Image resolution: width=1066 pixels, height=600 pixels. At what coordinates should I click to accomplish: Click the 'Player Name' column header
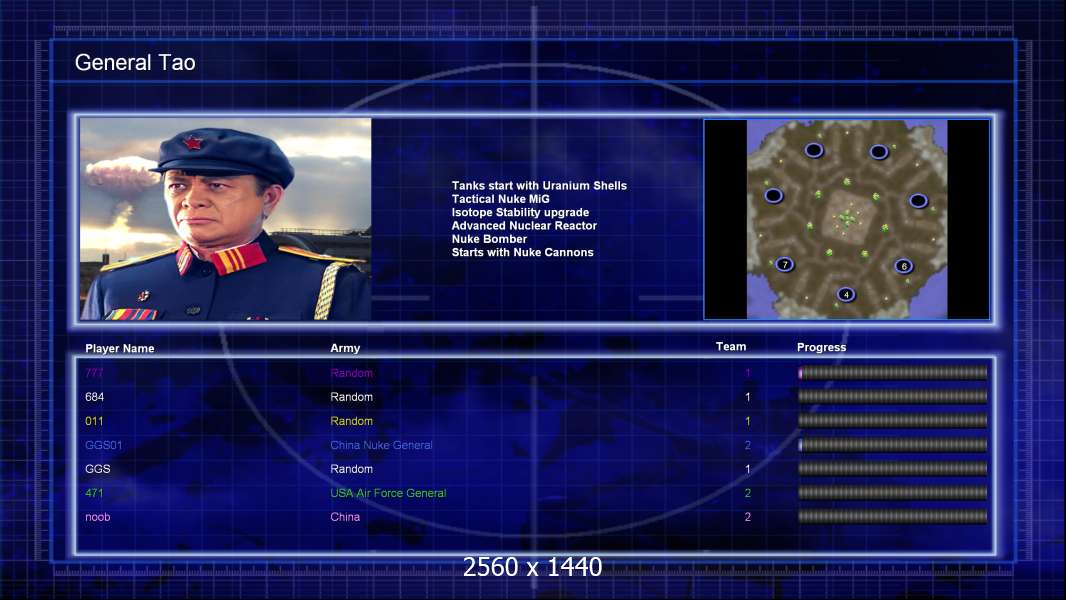pyautogui.click(x=120, y=348)
